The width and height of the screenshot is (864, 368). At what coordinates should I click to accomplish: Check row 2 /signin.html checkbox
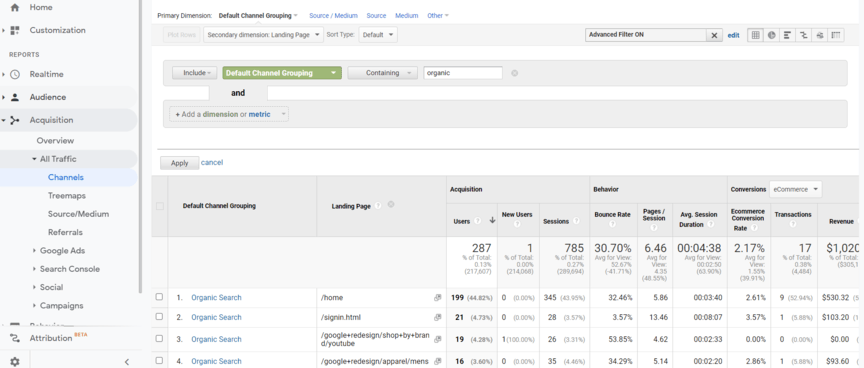(x=159, y=317)
